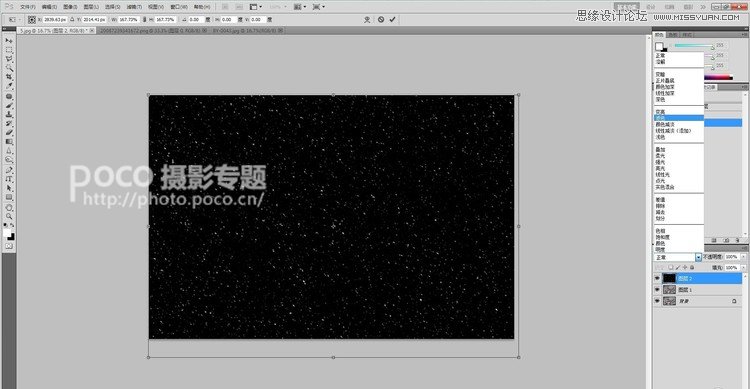
Task: Open the 滤镜(T) menu
Action: click(134, 7)
